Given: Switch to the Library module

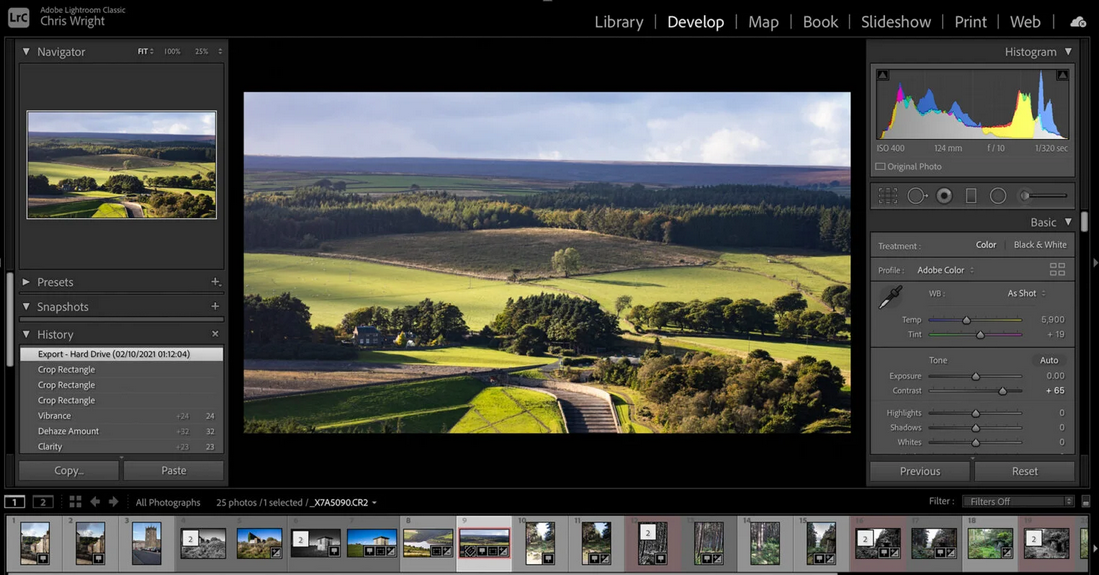Looking at the screenshot, I should 619,22.
